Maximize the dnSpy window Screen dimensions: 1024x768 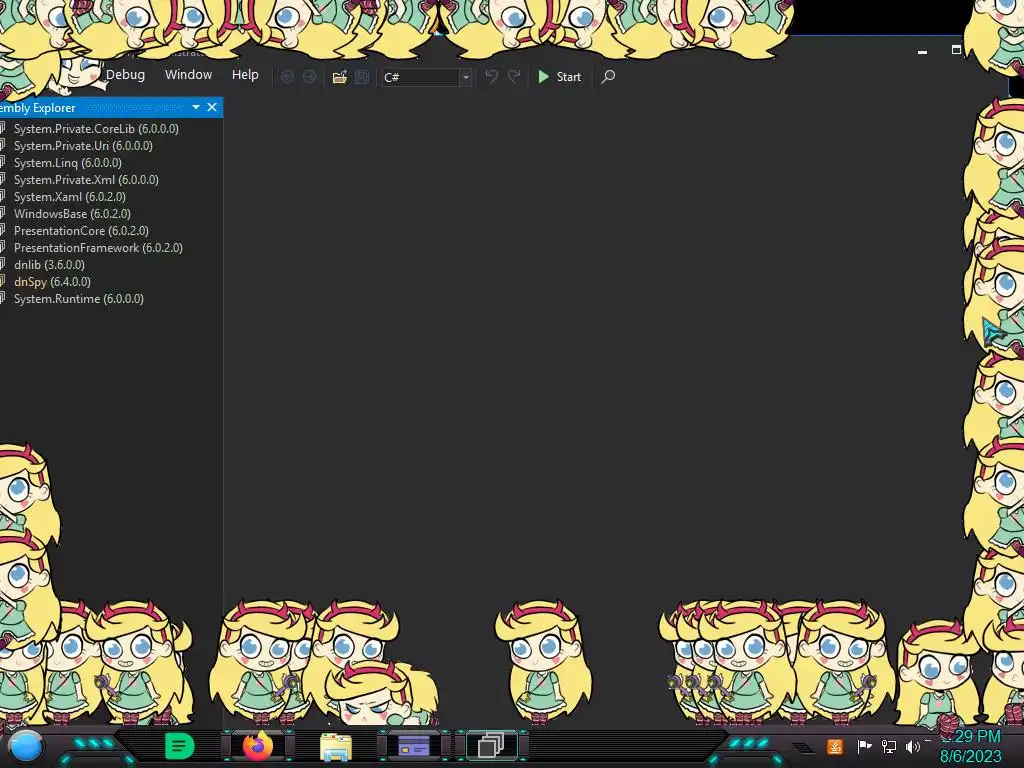(956, 50)
